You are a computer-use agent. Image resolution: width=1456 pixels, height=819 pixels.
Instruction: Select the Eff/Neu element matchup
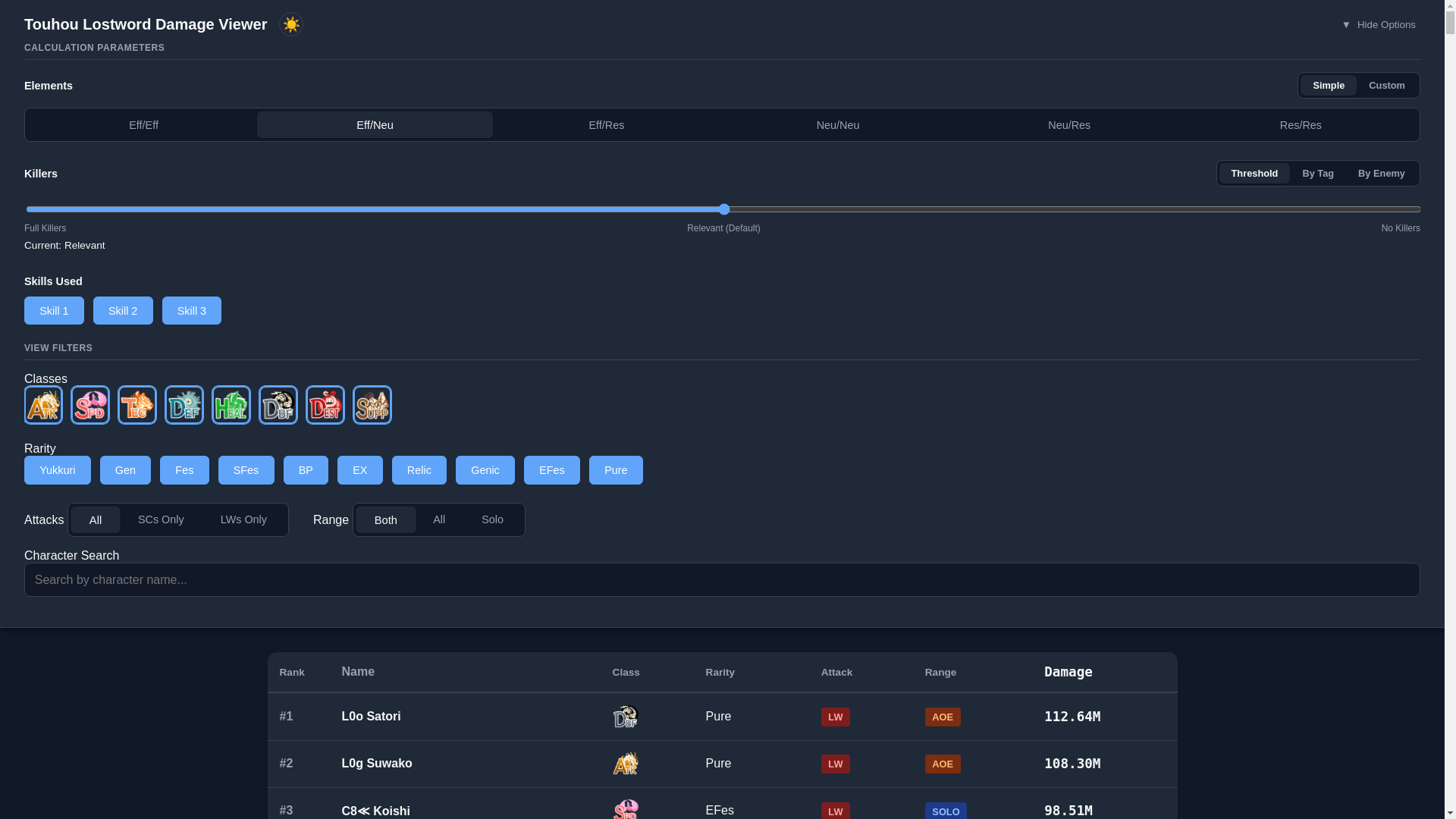tap(375, 125)
